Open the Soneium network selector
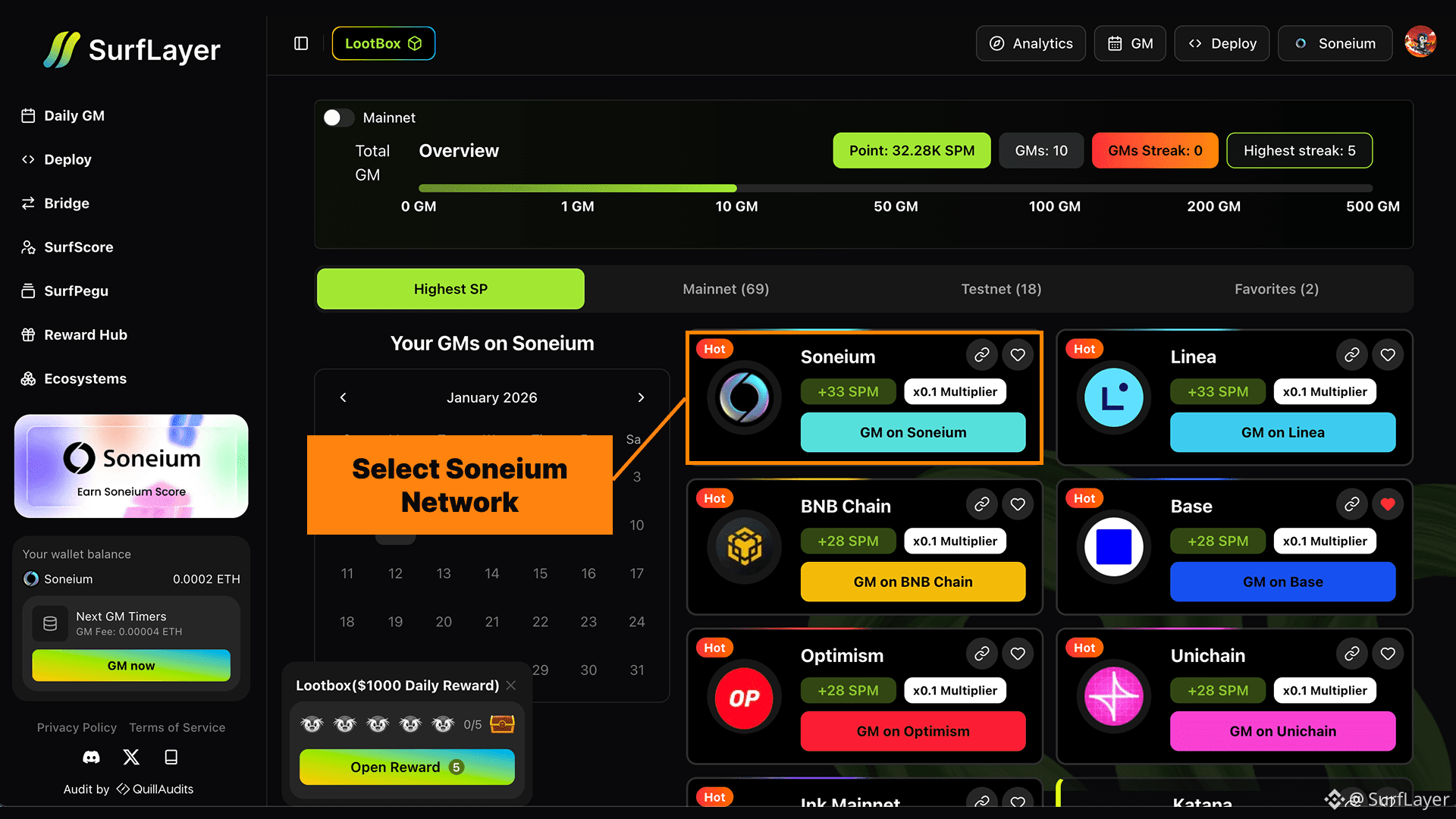 coord(1335,43)
